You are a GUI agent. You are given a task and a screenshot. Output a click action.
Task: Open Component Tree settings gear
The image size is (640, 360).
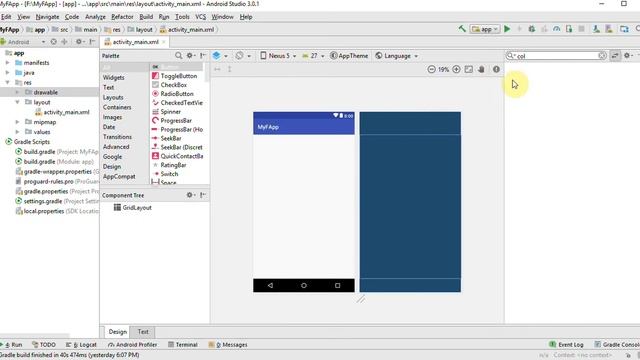point(190,195)
